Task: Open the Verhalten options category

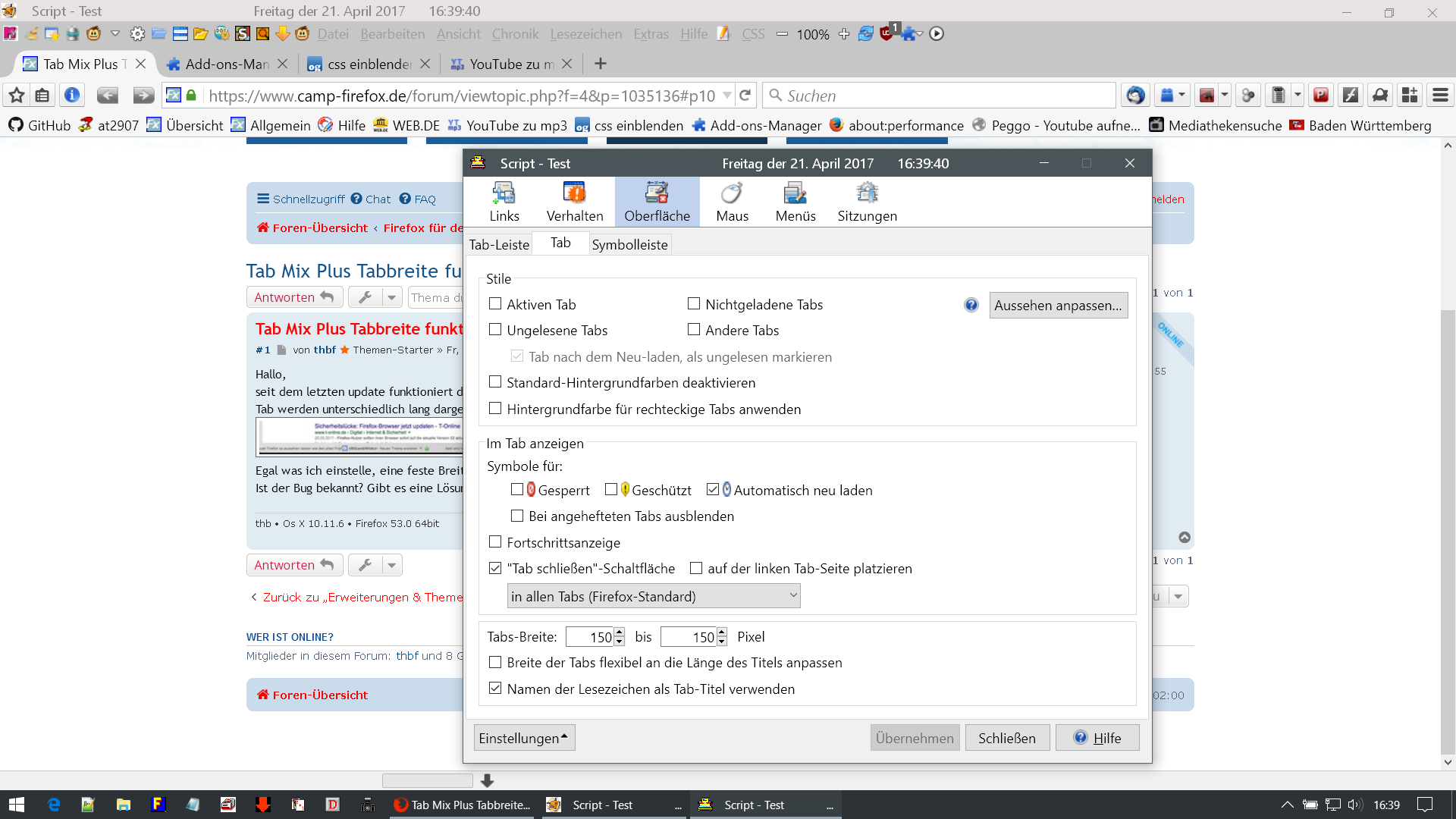Action: 575,202
